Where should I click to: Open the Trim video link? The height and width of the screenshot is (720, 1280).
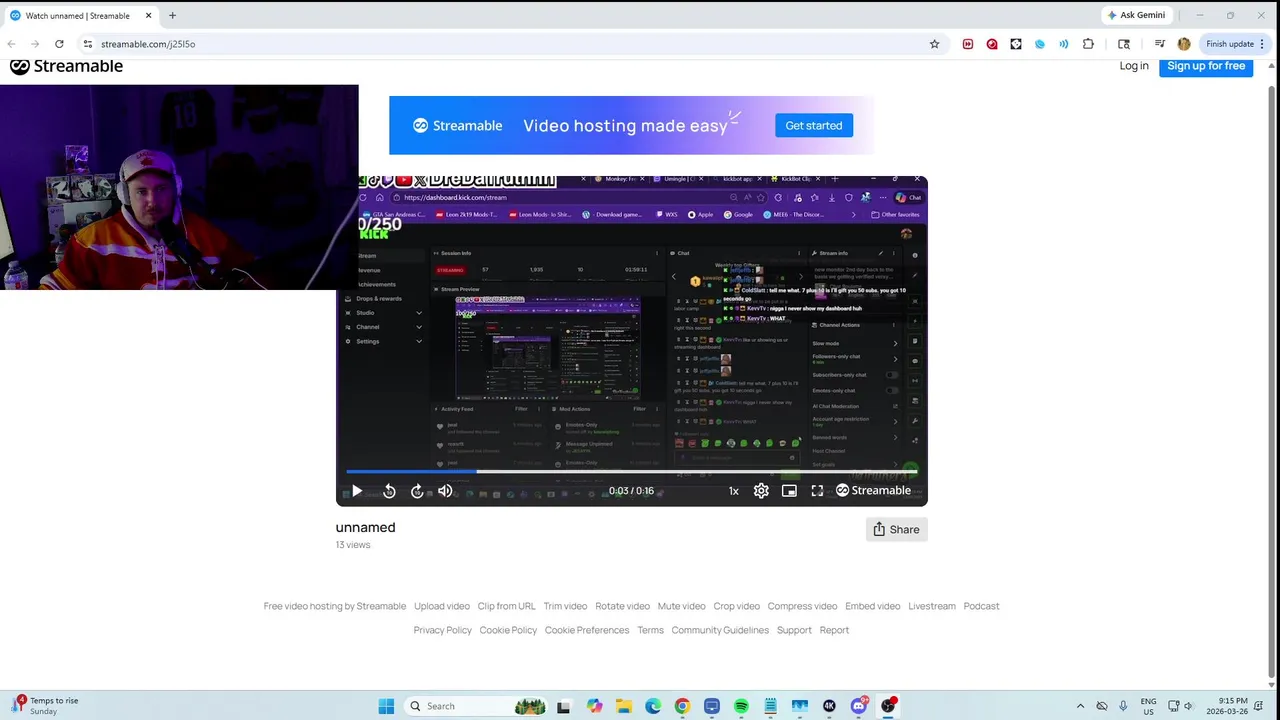pyautogui.click(x=565, y=606)
